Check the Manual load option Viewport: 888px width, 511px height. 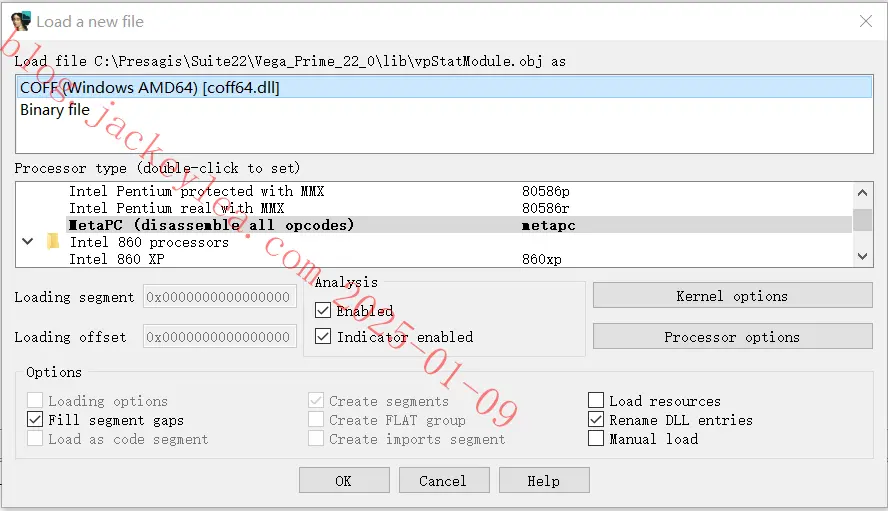(x=596, y=438)
